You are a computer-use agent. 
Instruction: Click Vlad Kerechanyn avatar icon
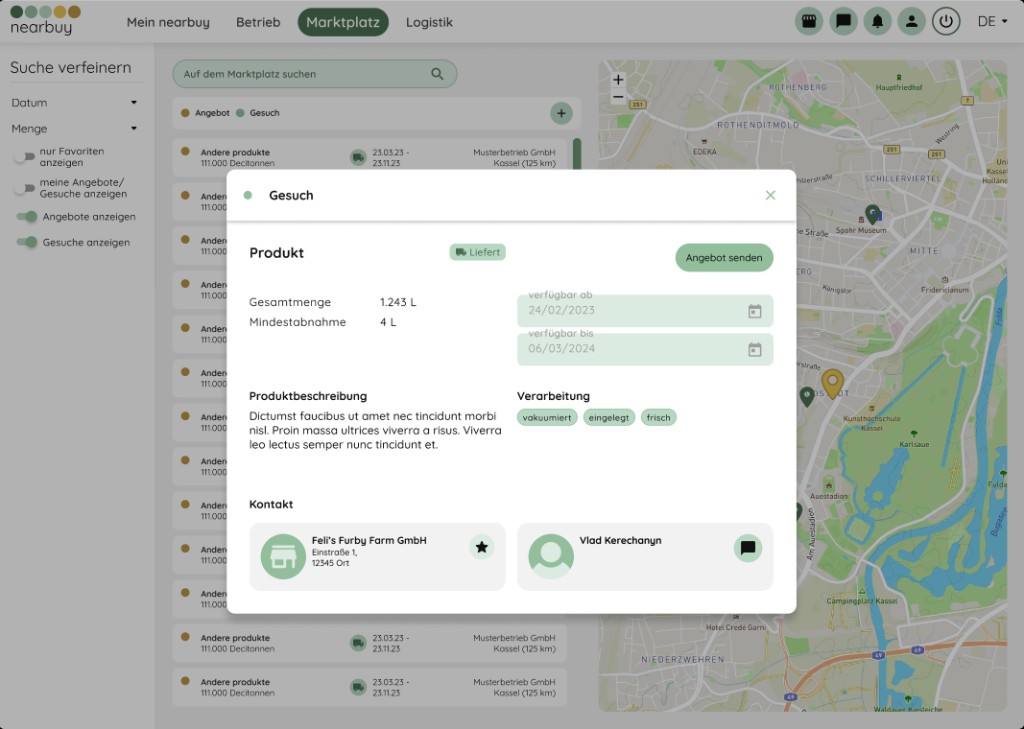(551, 557)
